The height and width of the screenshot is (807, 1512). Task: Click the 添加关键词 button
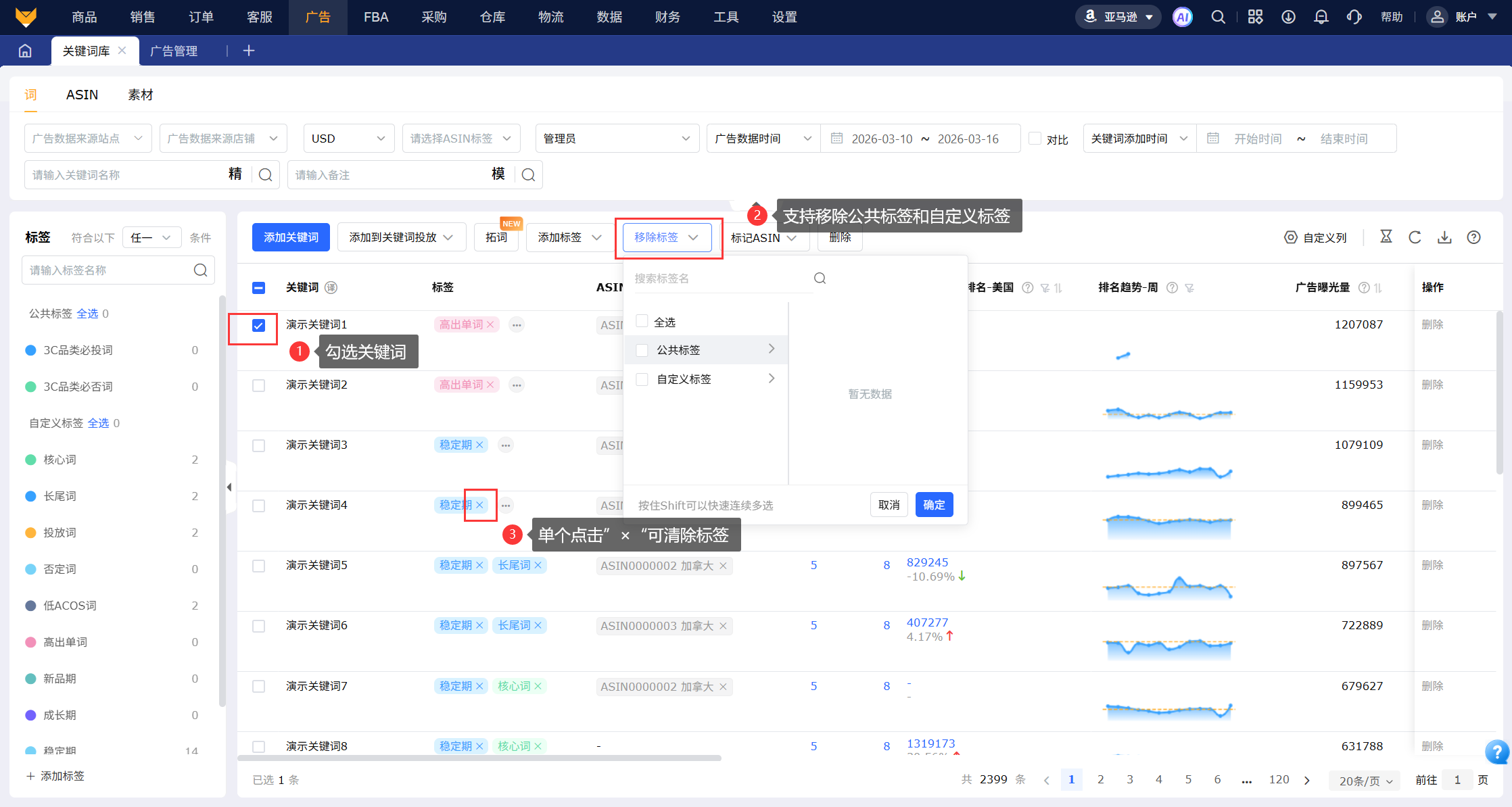pos(291,237)
